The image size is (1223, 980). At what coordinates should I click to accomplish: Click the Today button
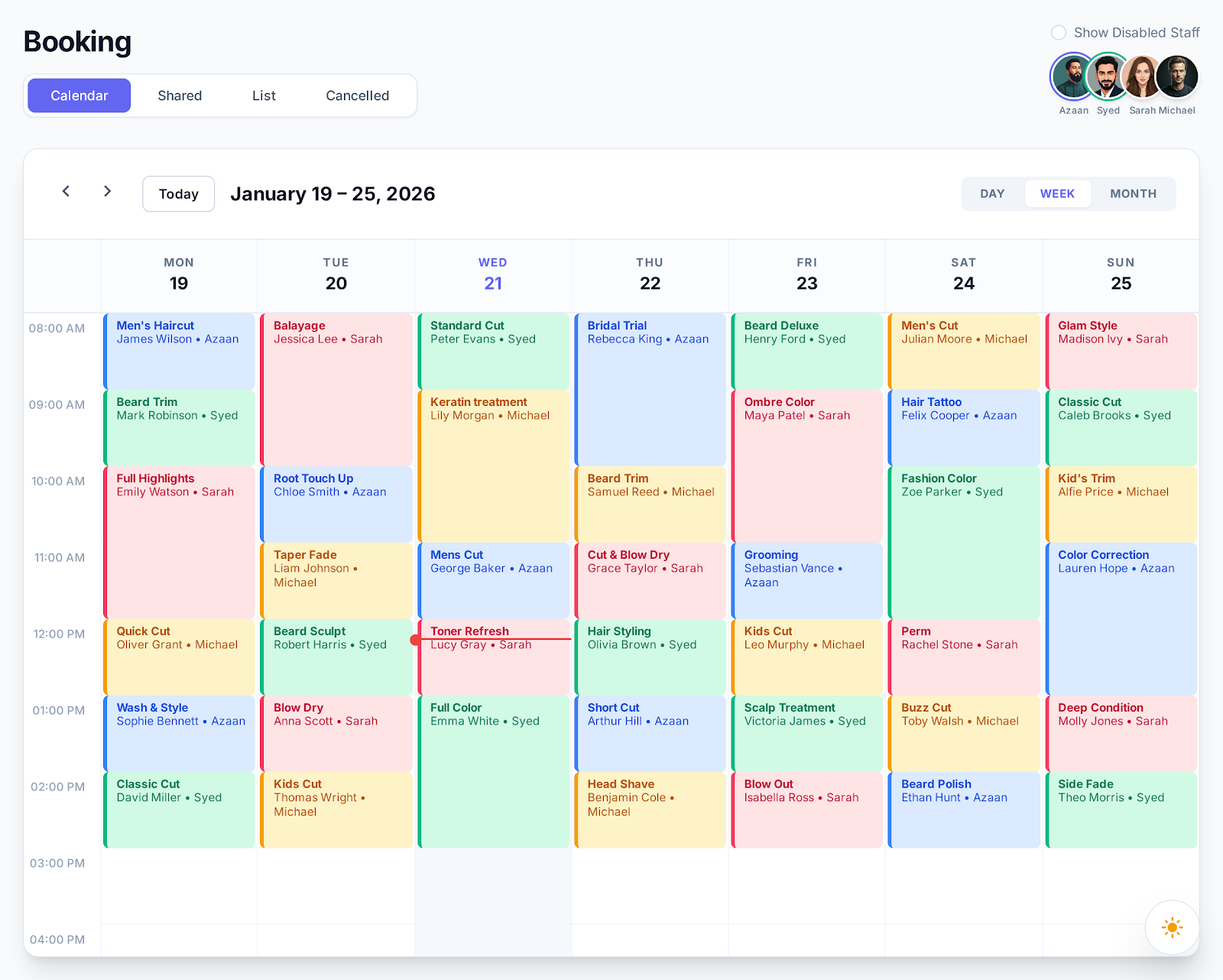(x=178, y=194)
